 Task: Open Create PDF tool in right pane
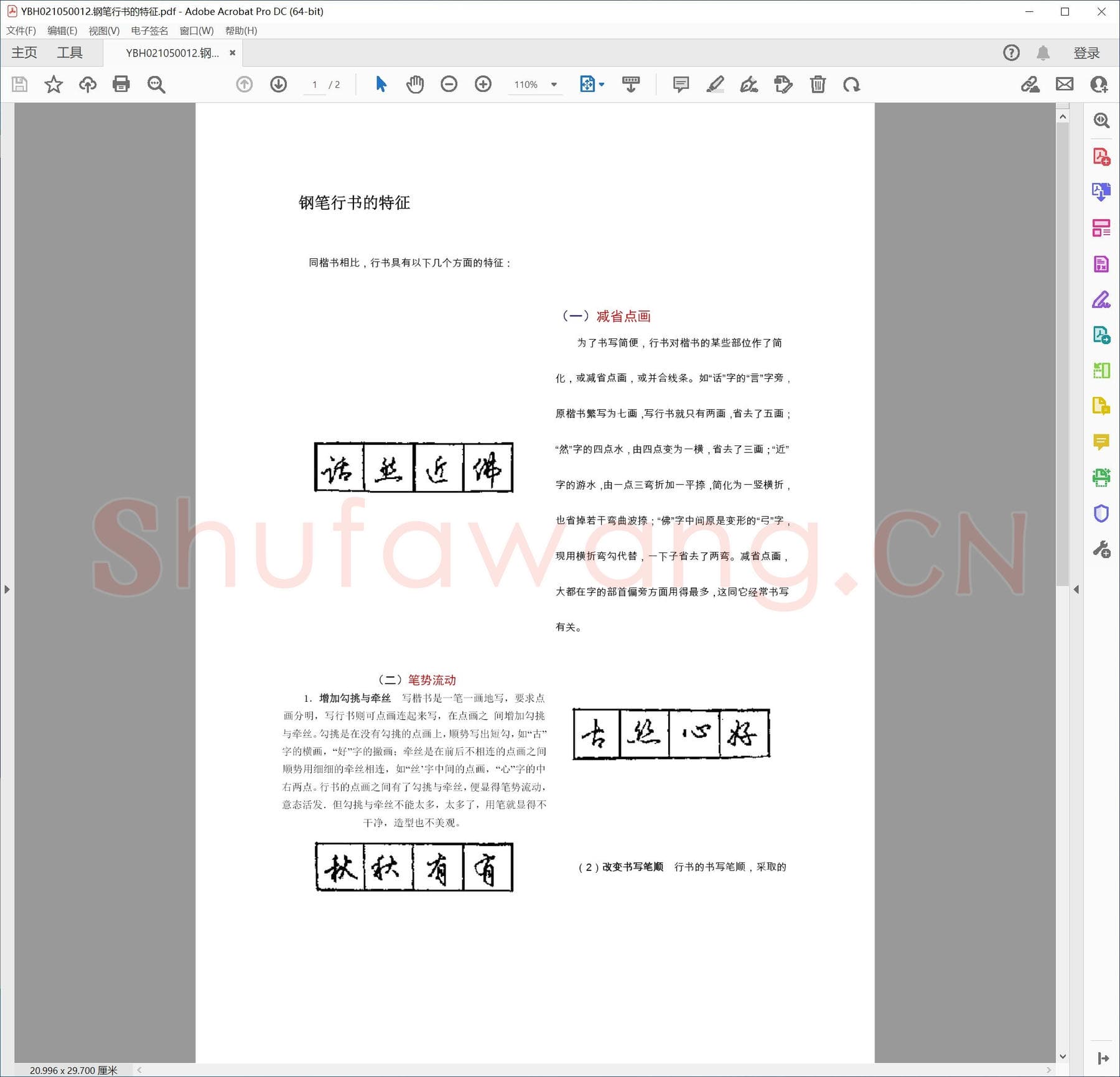tap(1101, 156)
